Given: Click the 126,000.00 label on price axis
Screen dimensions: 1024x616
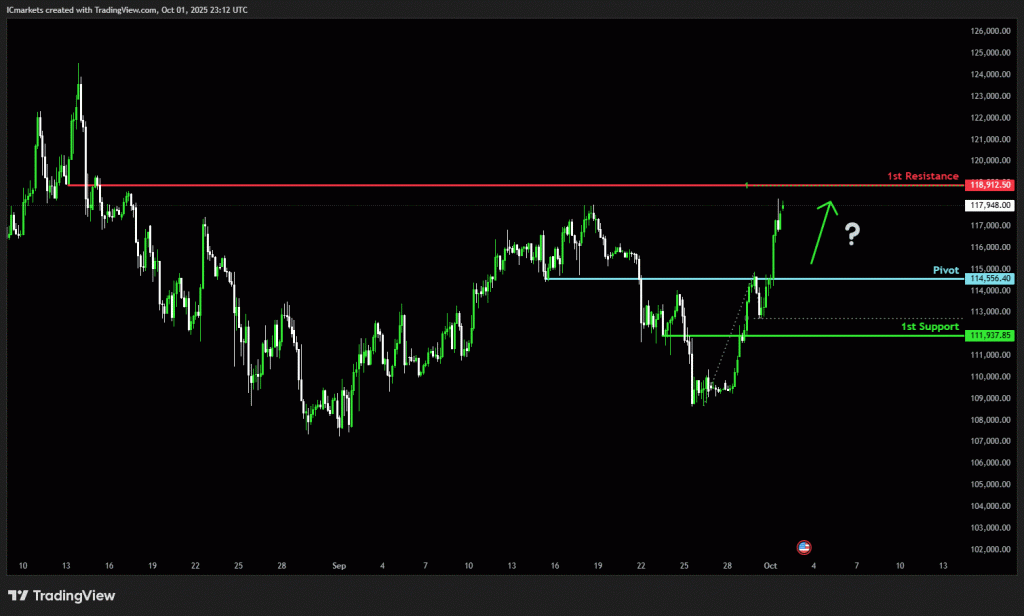Looking at the screenshot, I should point(990,31).
